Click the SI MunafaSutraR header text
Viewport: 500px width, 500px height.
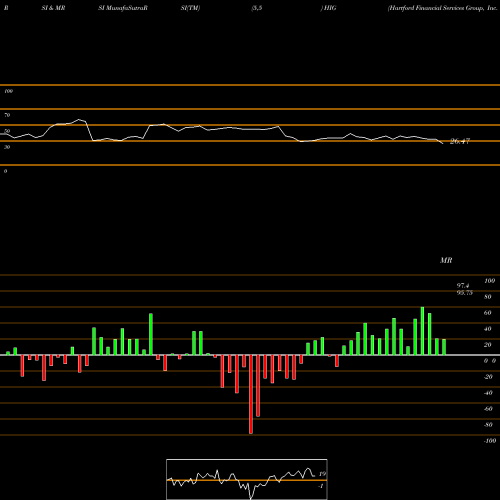click(123, 8)
